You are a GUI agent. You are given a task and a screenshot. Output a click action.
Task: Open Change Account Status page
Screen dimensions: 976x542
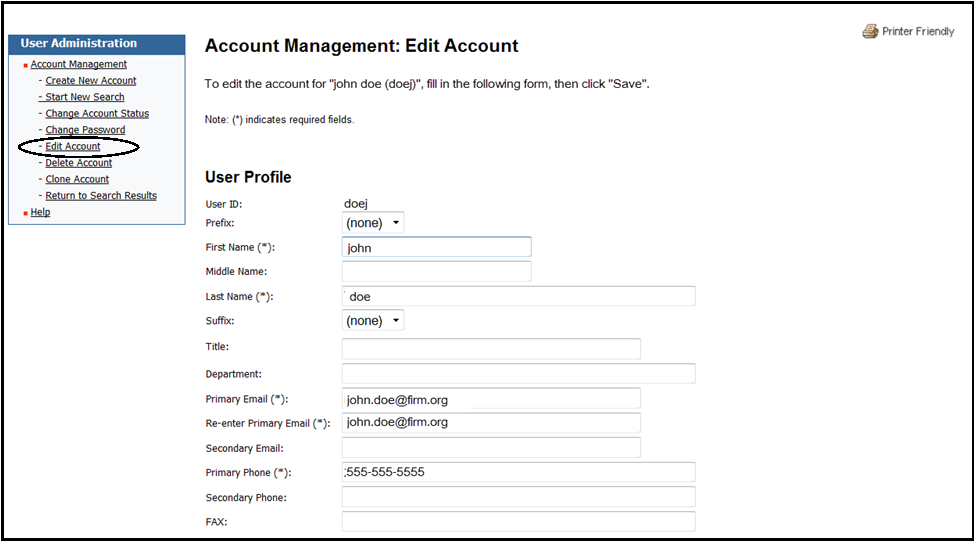(x=97, y=114)
